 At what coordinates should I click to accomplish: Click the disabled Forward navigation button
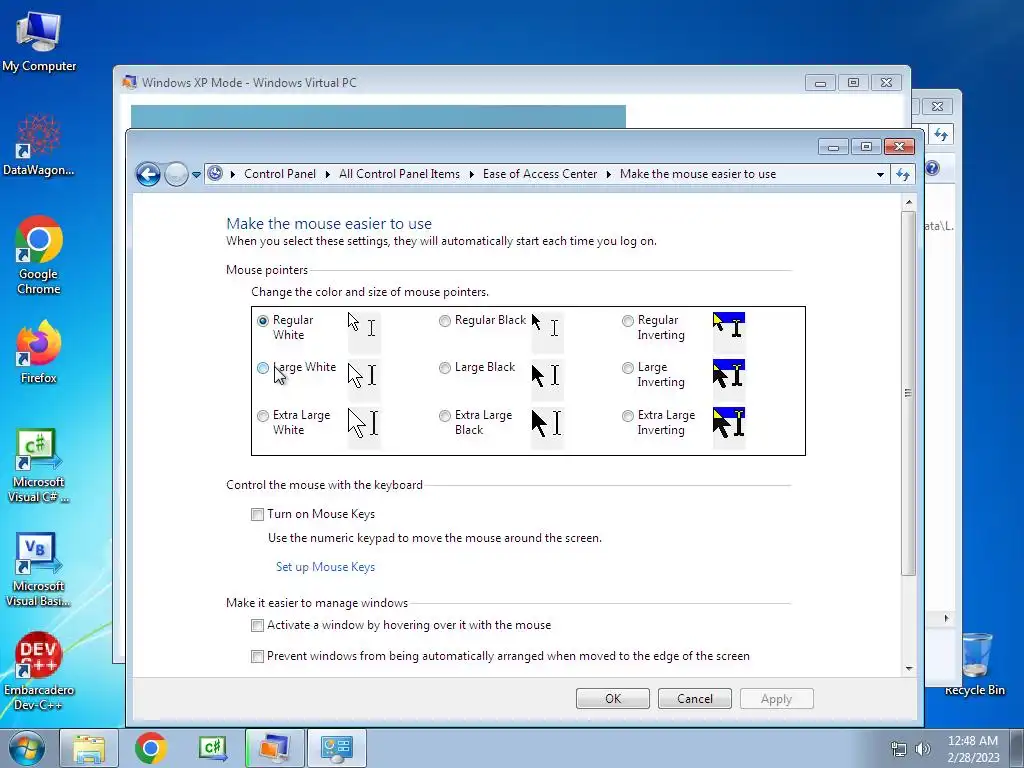click(x=176, y=174)
